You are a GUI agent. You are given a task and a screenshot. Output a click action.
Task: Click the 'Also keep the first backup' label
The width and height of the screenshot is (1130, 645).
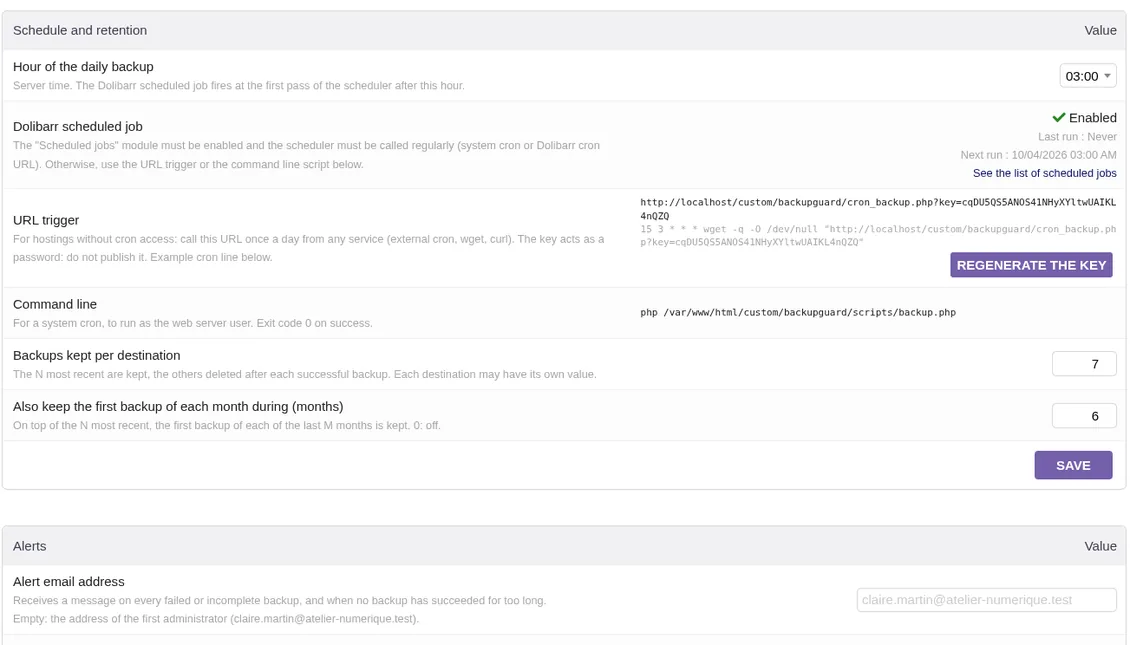click(178, 407)
